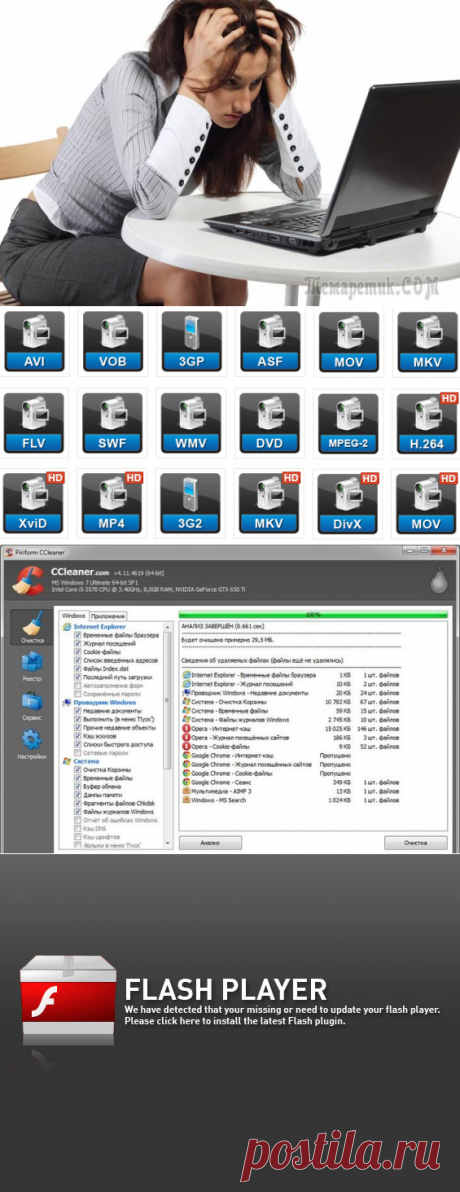Open the Сервис tools section
Viewport: 460px width, 1192px height.
pos(32,706)
